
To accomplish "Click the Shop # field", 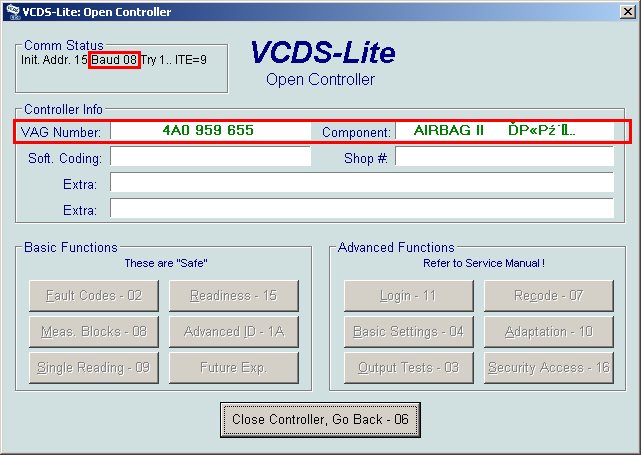I will [x=504, y=157].
